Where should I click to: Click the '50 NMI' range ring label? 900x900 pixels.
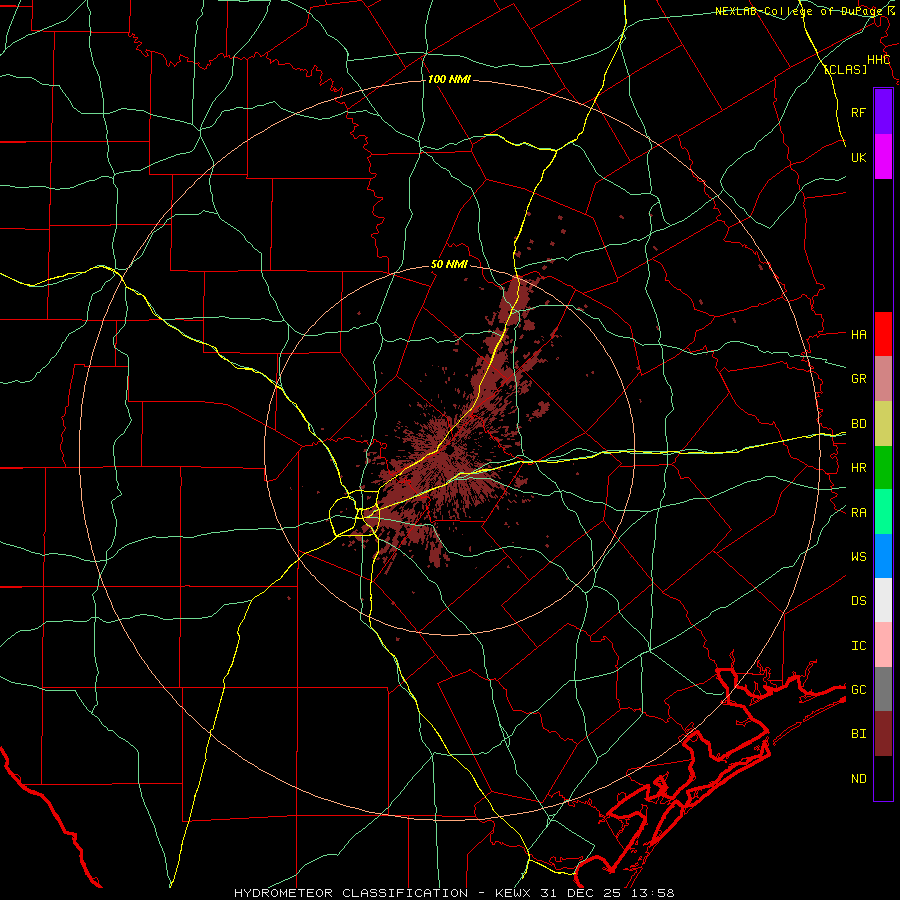pos(449,265)
